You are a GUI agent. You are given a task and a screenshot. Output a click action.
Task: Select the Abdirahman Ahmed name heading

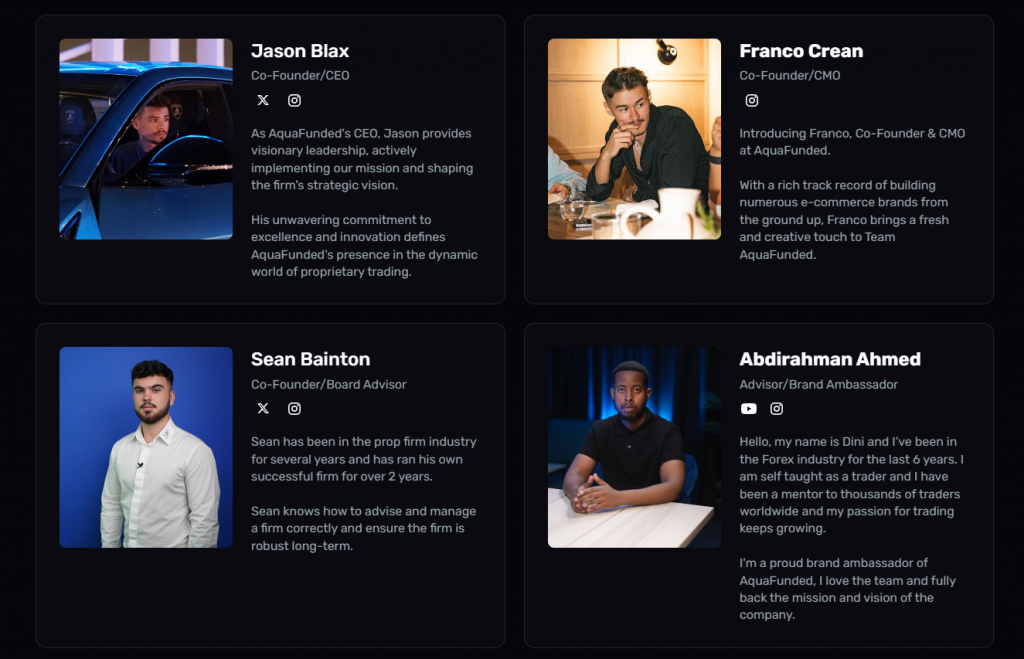pos(830,359)
